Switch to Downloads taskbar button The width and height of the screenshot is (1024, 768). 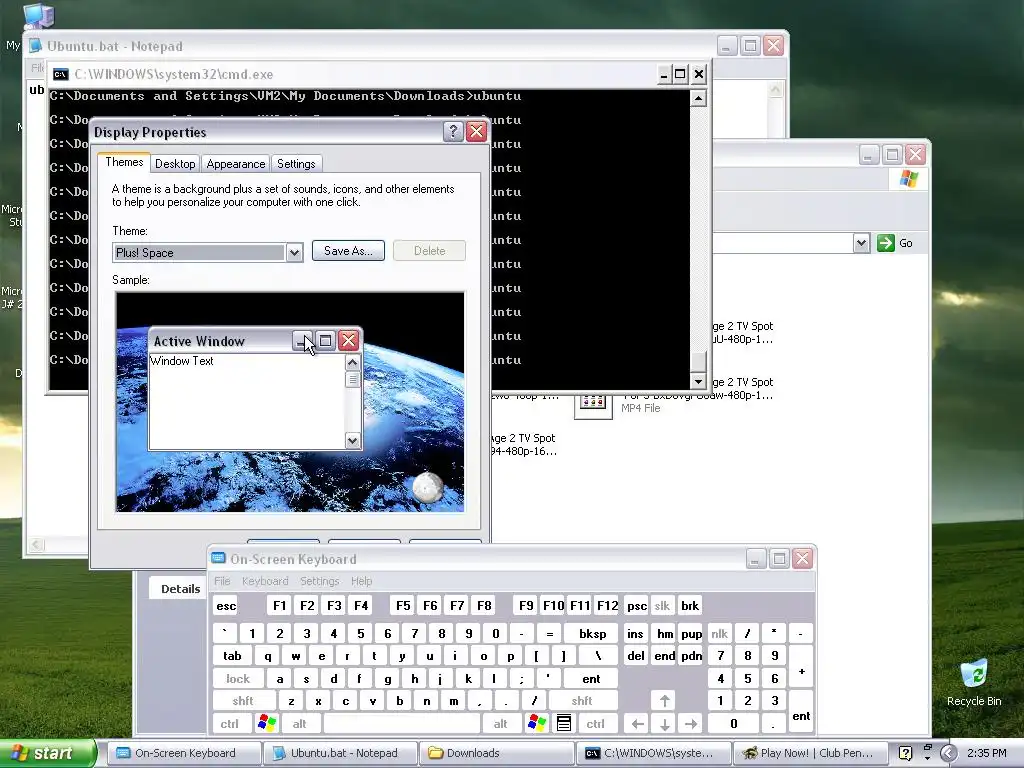pyautogui.click(x=496, y=753)
